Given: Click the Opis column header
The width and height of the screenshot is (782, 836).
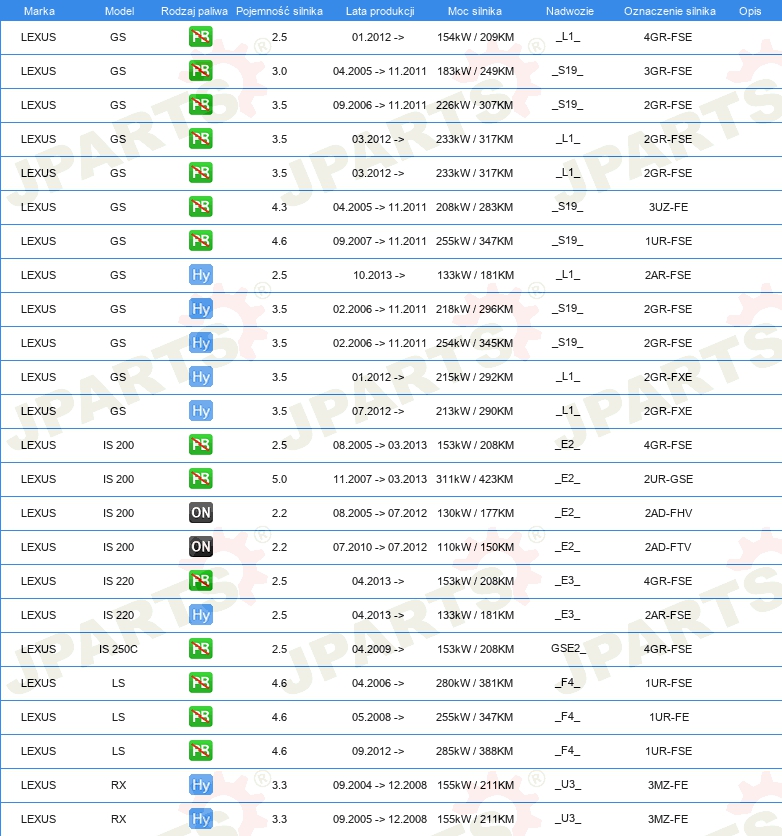Looking at the screenshot, I should (x=749, y=11).
